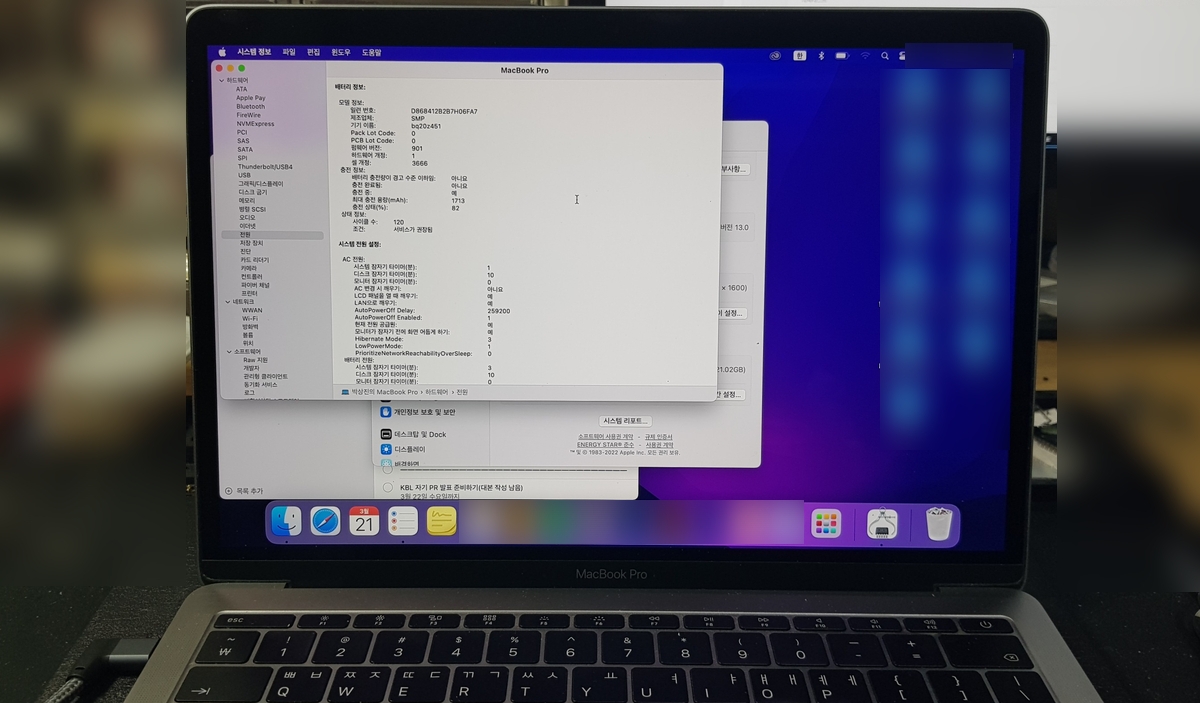Open the ENERGY STAR® 준수 link

click(x=606, y=445)
